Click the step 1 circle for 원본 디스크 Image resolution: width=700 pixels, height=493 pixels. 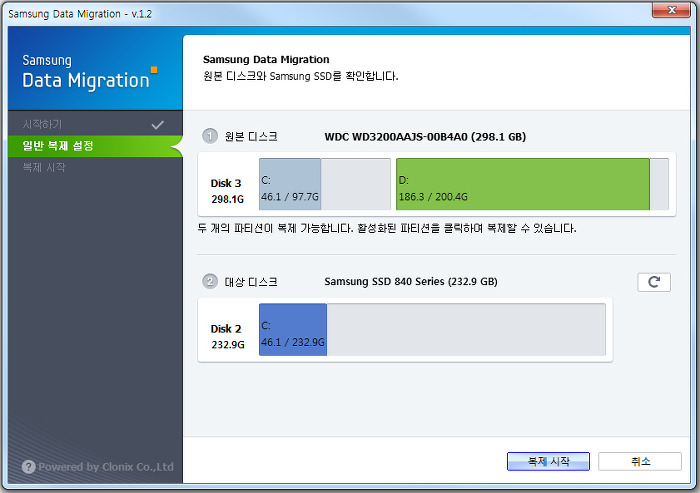(x=210, y=136)
